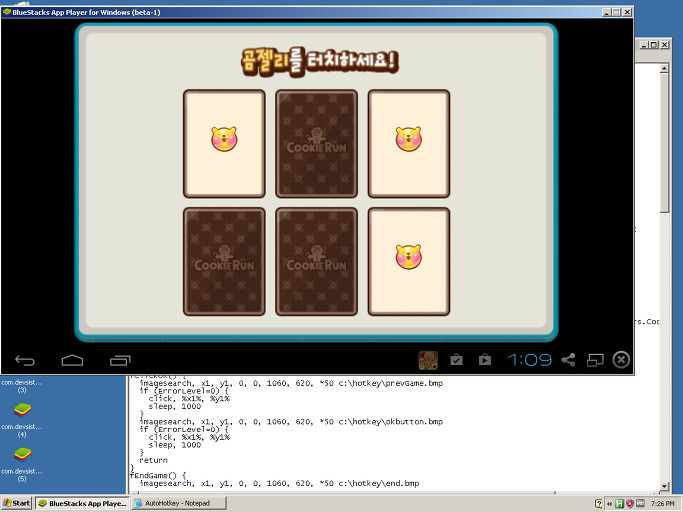Click the BlueStacks title bar app icon
Viewport: 683px width, 512px height.
[7, 12]
